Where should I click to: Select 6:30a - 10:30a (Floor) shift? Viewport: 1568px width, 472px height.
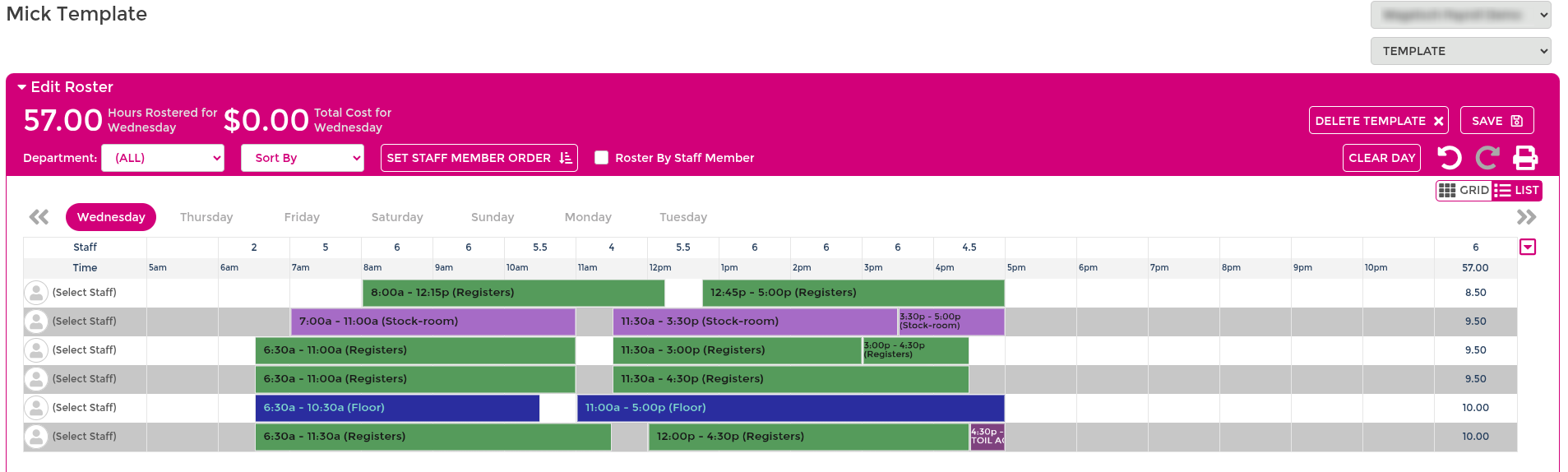point(397,408)
